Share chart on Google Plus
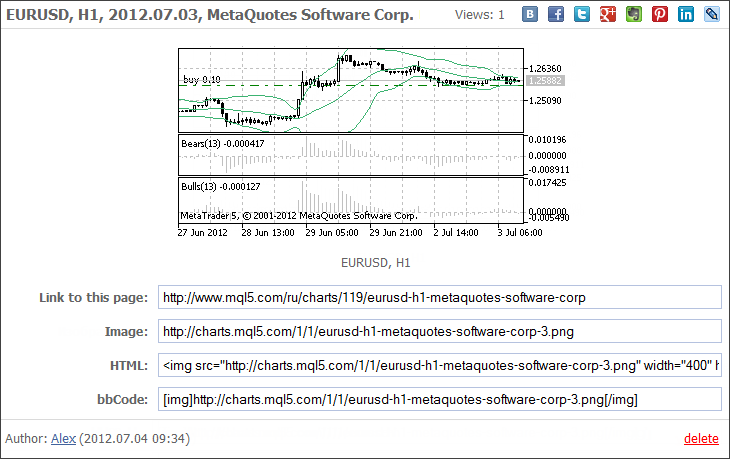This screenshot has height=459, width=730. click(x=608, y=14)
